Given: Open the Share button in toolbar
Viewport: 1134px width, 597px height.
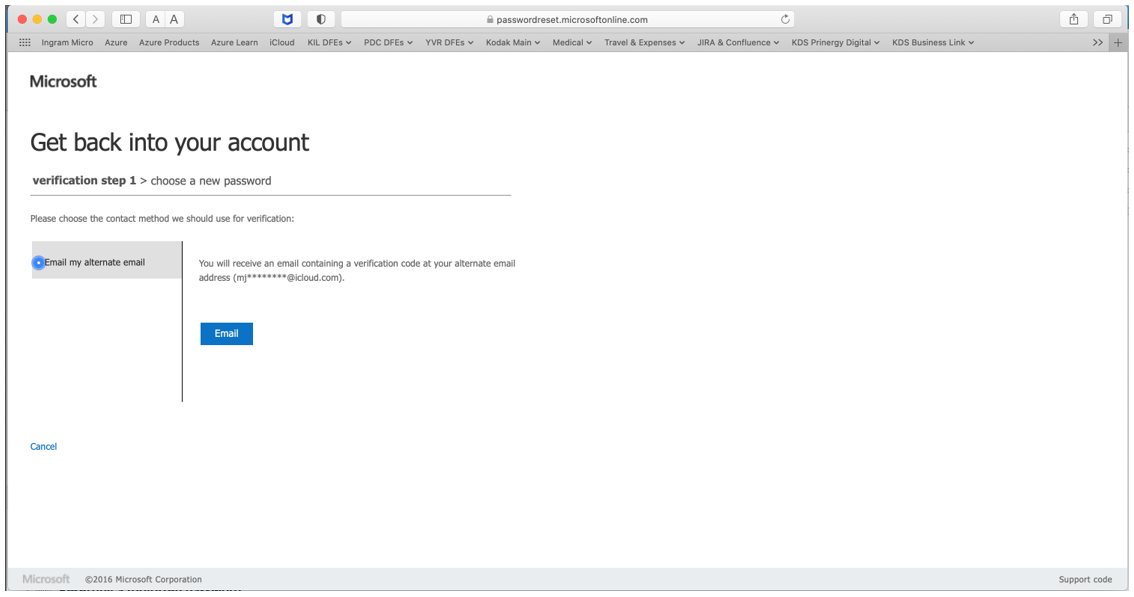Looking at the screenshot, I should pos(1074,20).
